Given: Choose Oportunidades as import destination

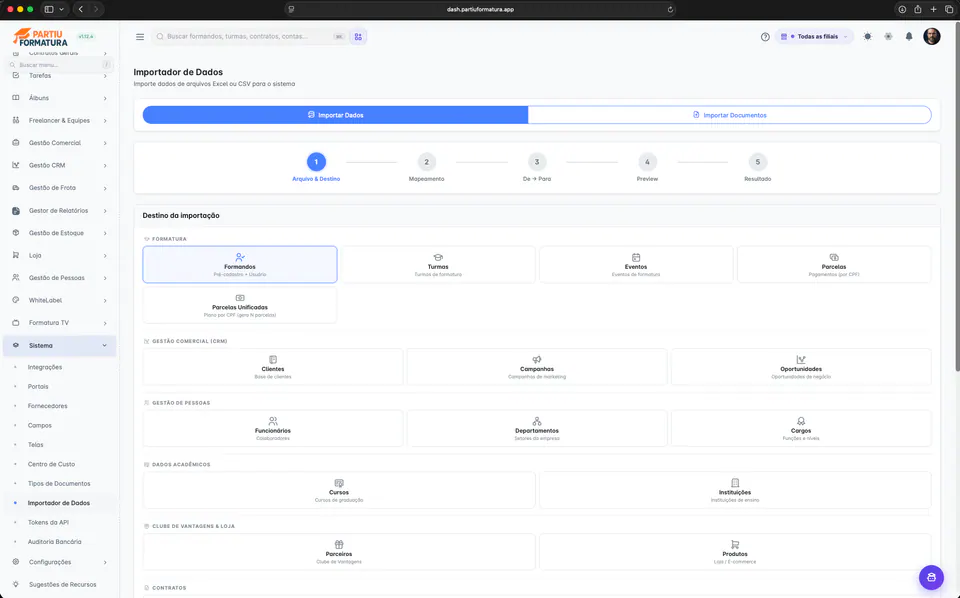Looking at the screenshot, I should coord(801,367).
